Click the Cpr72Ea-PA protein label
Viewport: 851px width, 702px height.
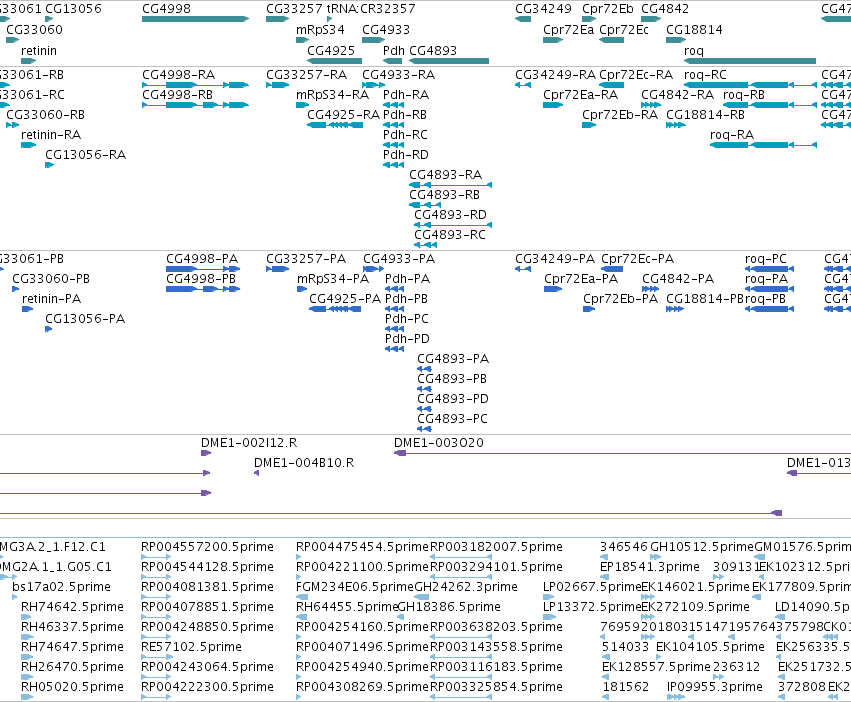pyautogui.click(x=581, y=279)
